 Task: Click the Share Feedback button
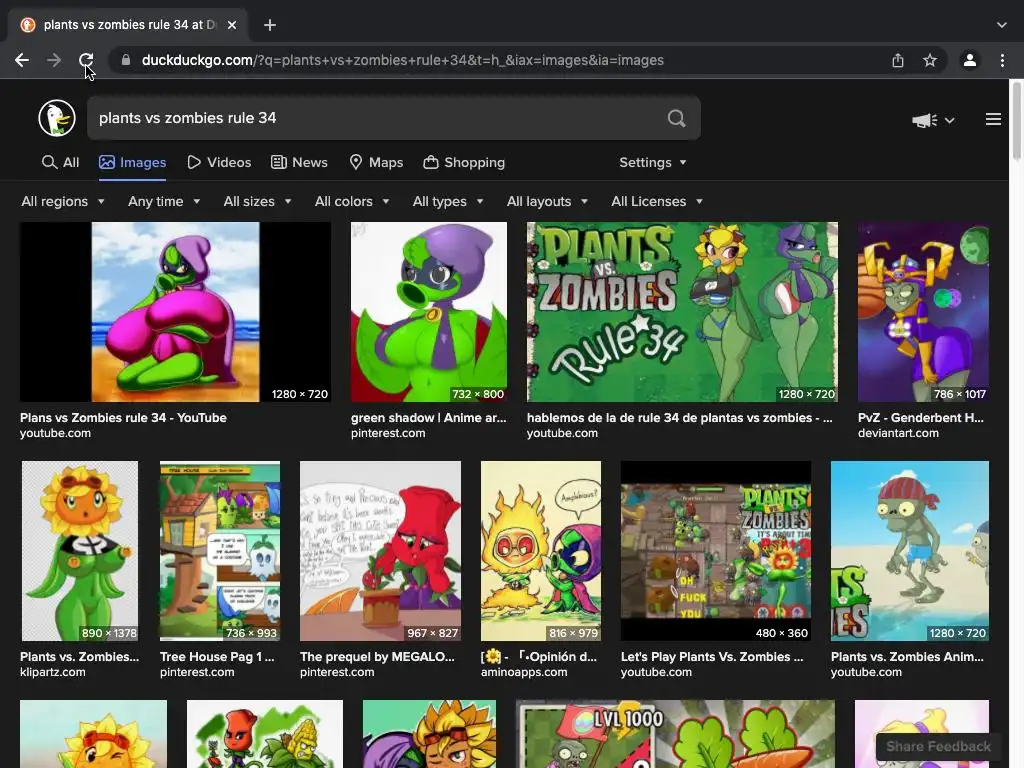click(x=938, y=746)
